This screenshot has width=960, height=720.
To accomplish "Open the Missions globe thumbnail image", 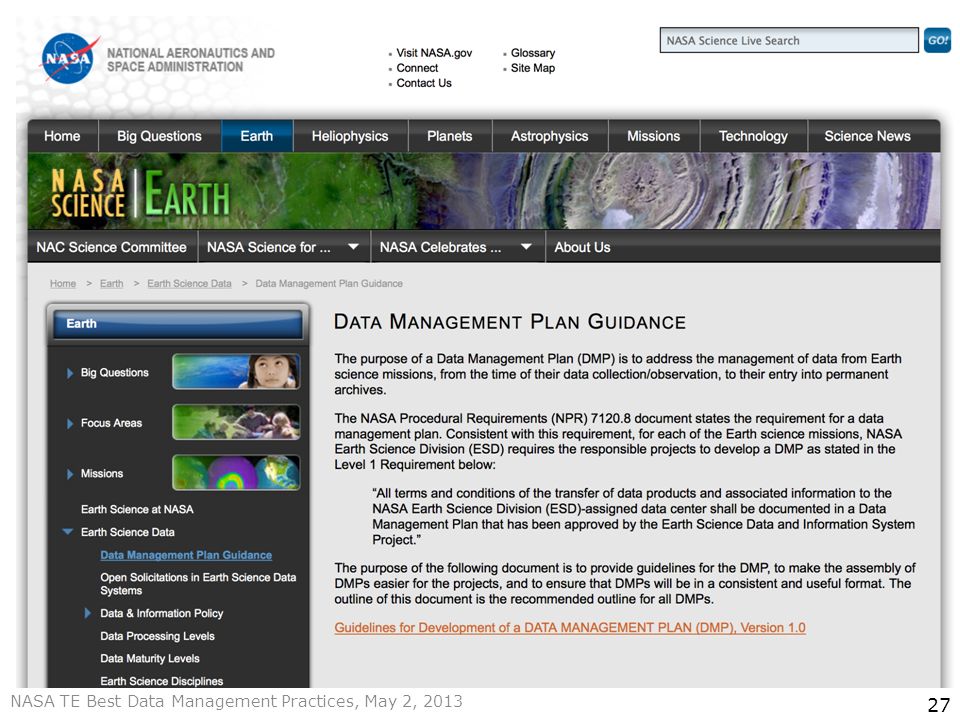I will click(236, 472).
